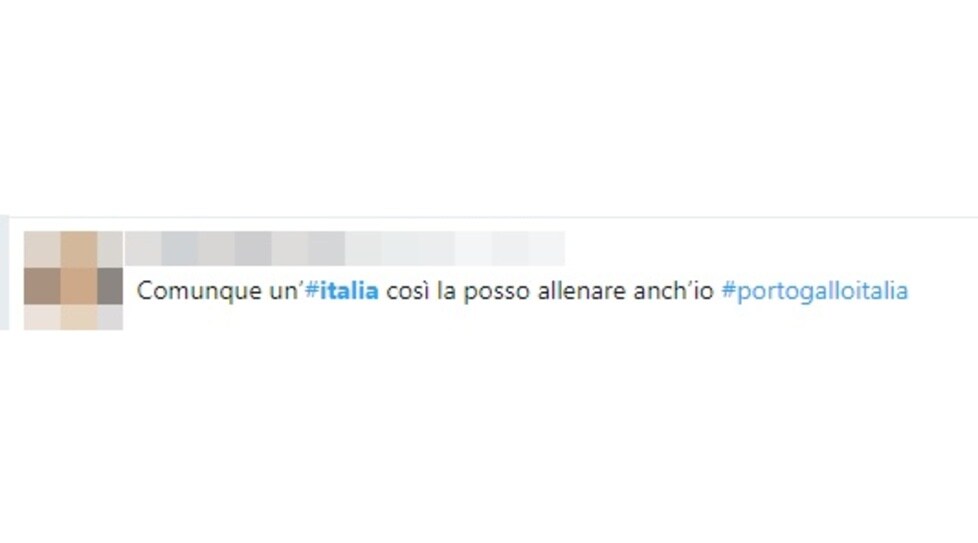This screenshot has width=978, height=543.
Task: Click the word "un'" before #italia
Action: pyautogui.click(x=286, y=291)
